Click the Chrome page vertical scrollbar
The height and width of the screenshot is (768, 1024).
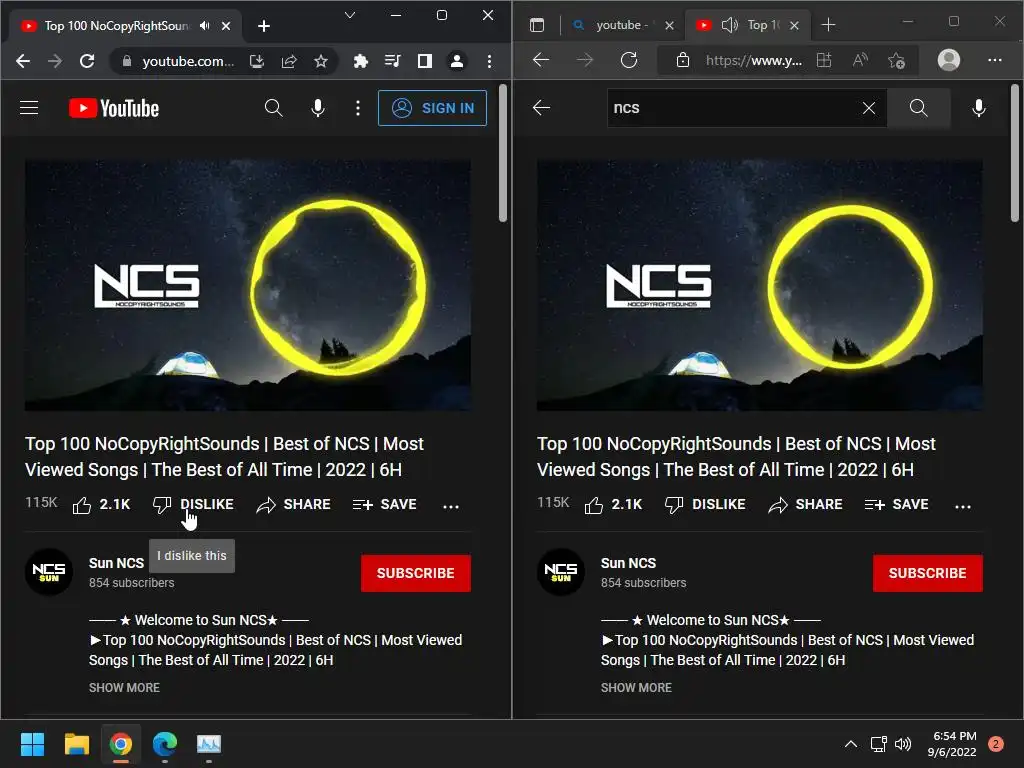click(503, 153)
